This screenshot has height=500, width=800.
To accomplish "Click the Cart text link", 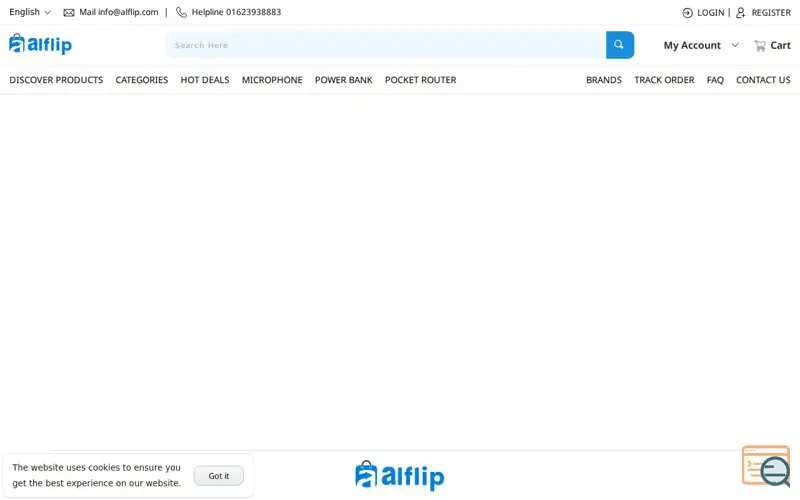I will point(780,45).
